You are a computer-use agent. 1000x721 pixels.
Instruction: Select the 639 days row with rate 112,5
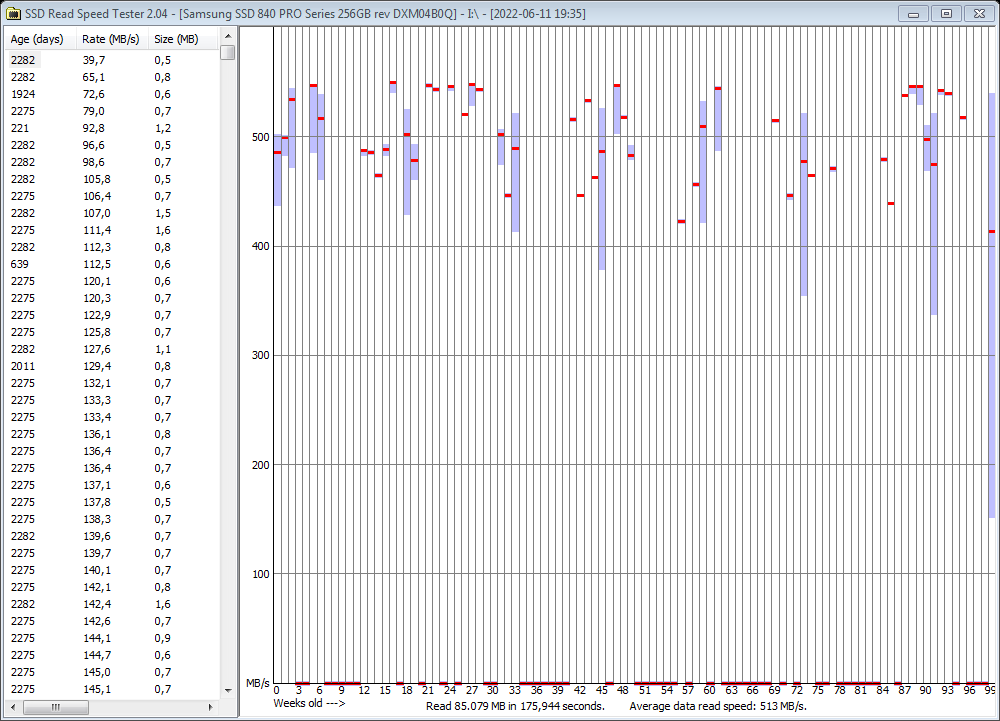pyautogui.click(x=112, y=264)
